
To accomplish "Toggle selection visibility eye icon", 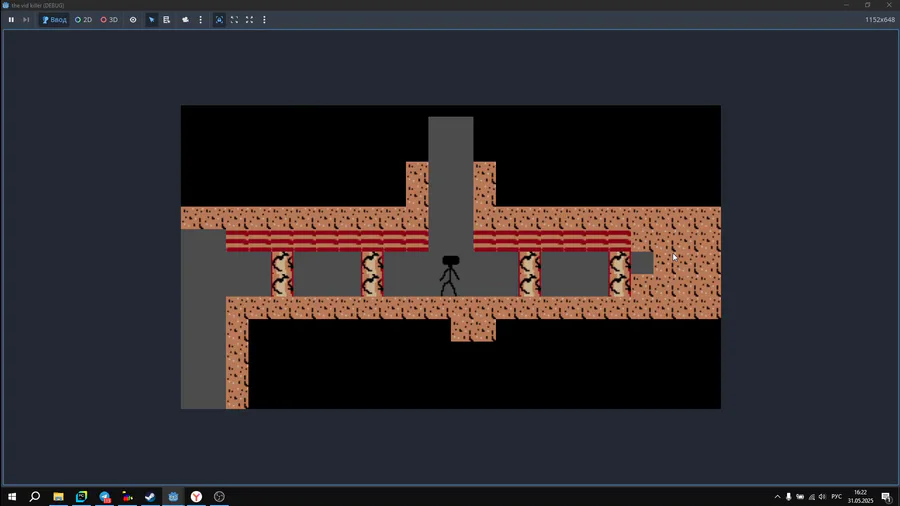I will click(x=133, y=20).
